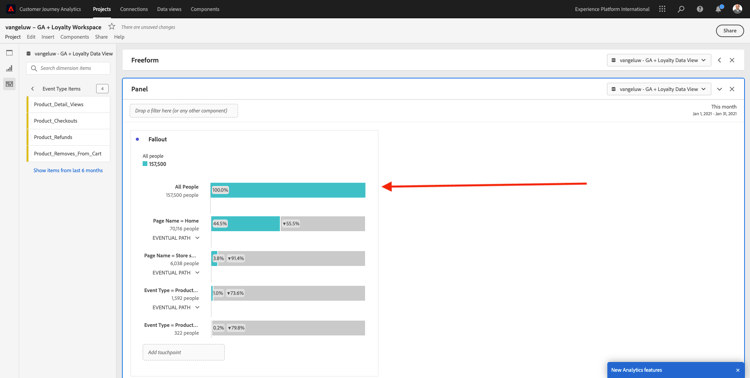The height and width of the screenshot is (378, 750).
Task: Open the Panel data view dropdown
Action: [x=659, y=89]
